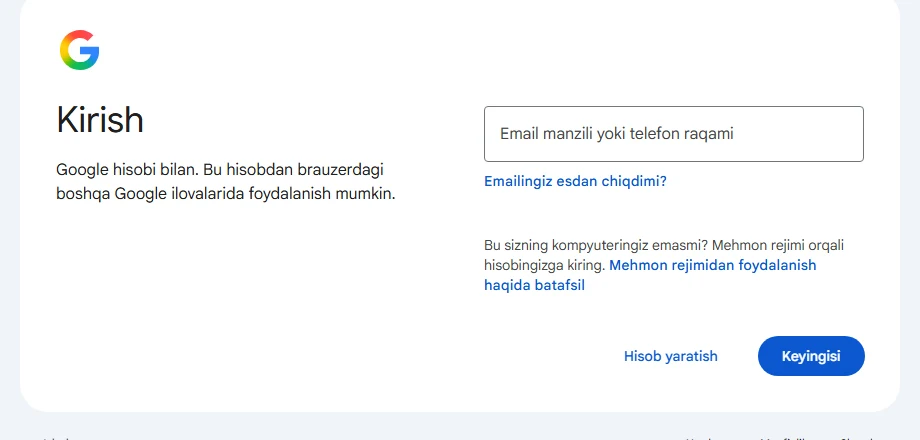The width and height of the screenshot is (920, 440).
Task: Click the Google logo icon
Action: [79, 50]
